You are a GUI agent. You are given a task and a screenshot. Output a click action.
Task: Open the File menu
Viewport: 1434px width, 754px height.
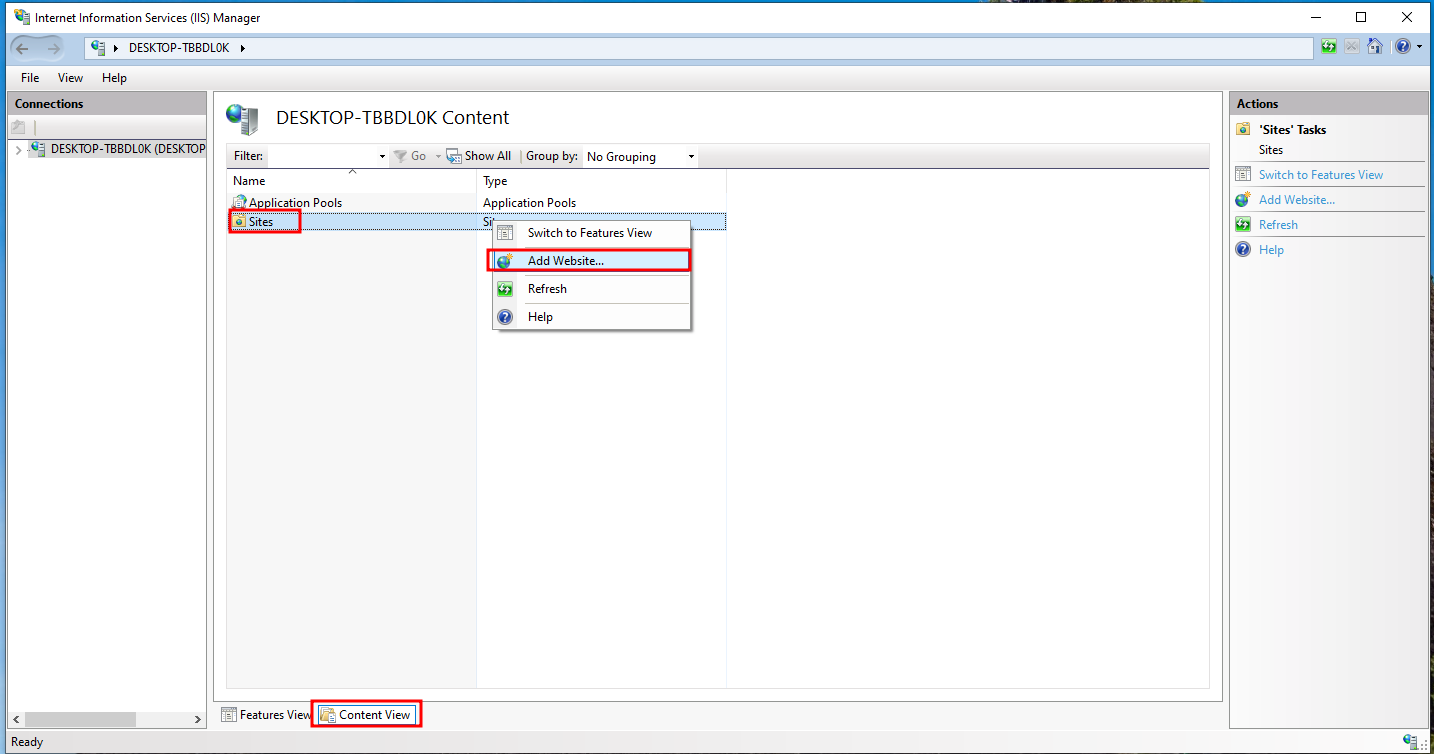[30, 78]
